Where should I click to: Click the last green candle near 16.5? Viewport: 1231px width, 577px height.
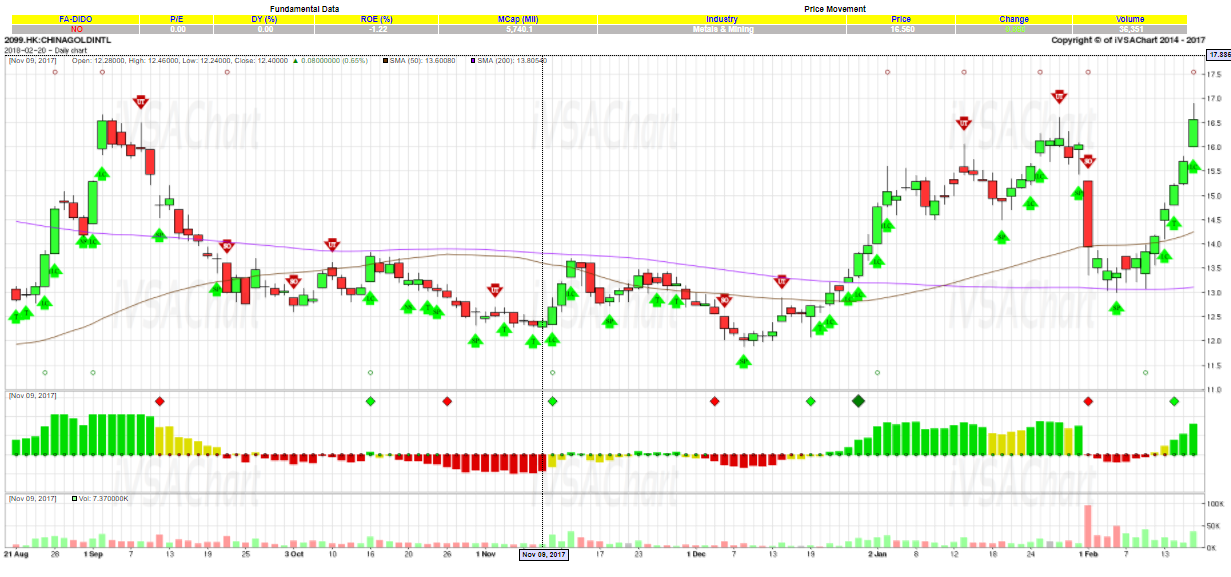[x=1193, y=132]
